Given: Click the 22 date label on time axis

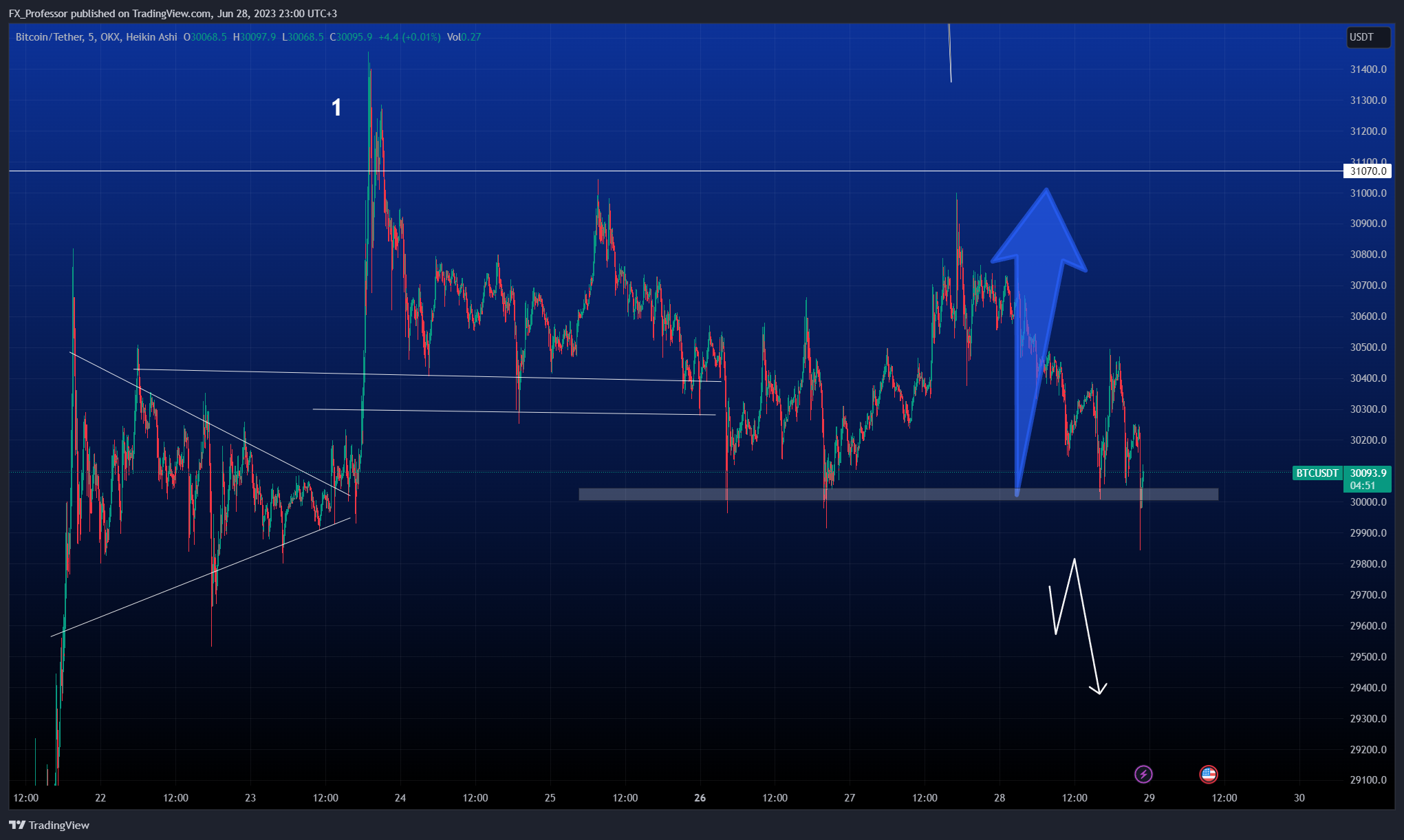Looking at the screenshot, I should tap(100, 798).
